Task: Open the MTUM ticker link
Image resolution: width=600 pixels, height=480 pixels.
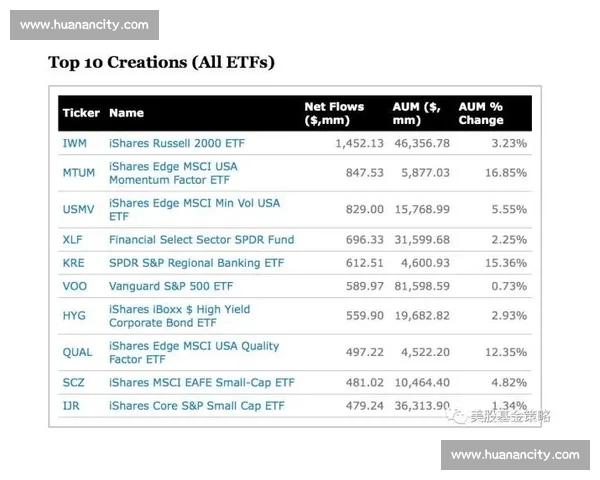Action: [x=79, y=173]
